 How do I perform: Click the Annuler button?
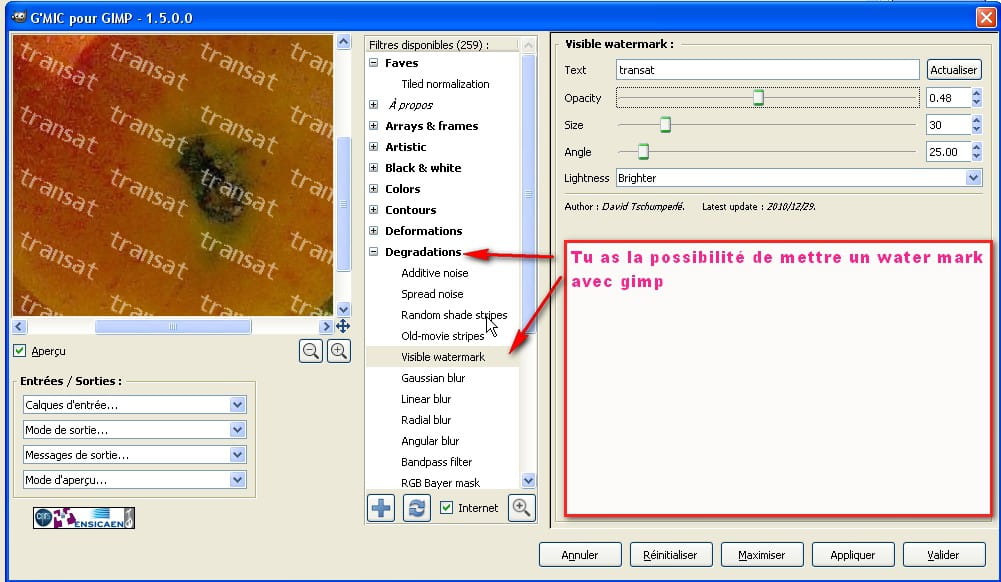[x=580, y=555]
